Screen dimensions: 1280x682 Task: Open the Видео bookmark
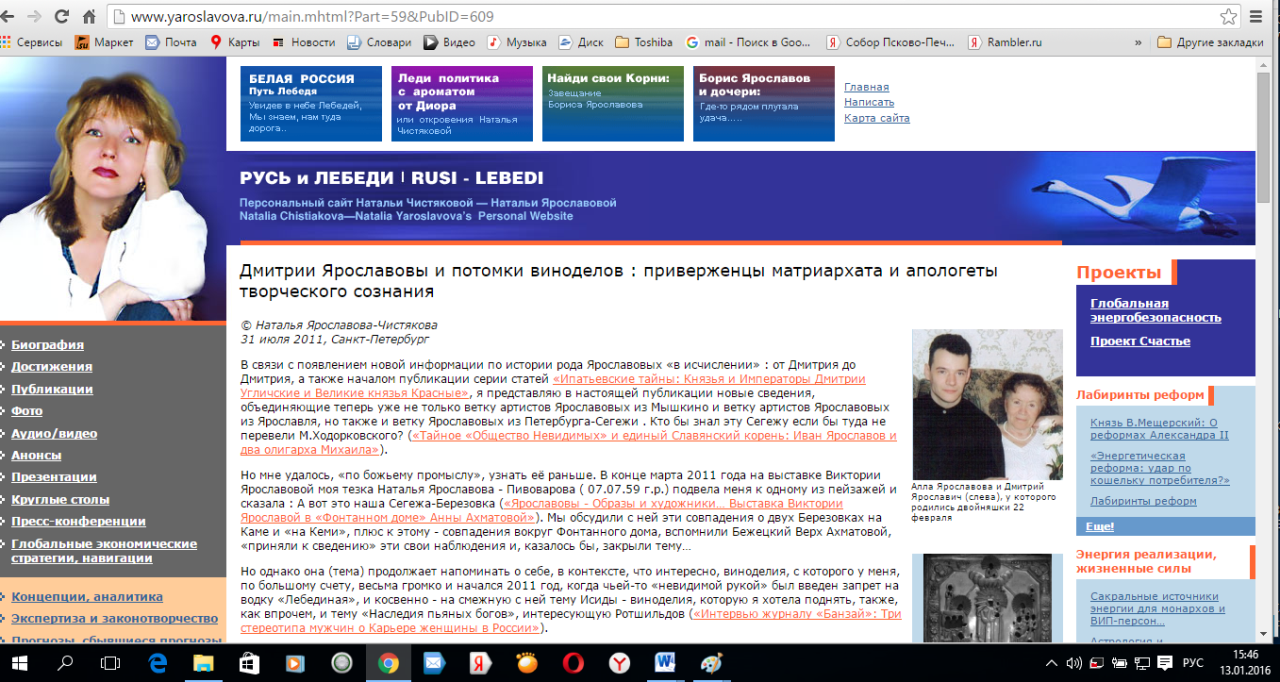click(449, 43)
